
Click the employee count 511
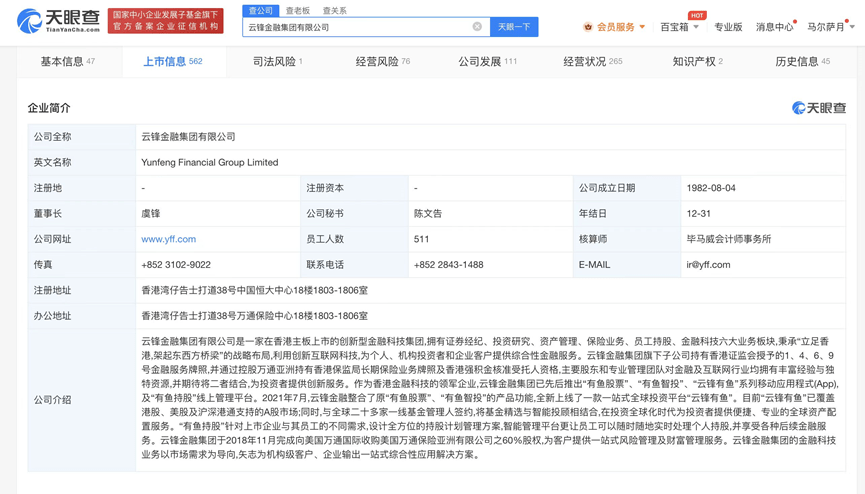[421, 239]
